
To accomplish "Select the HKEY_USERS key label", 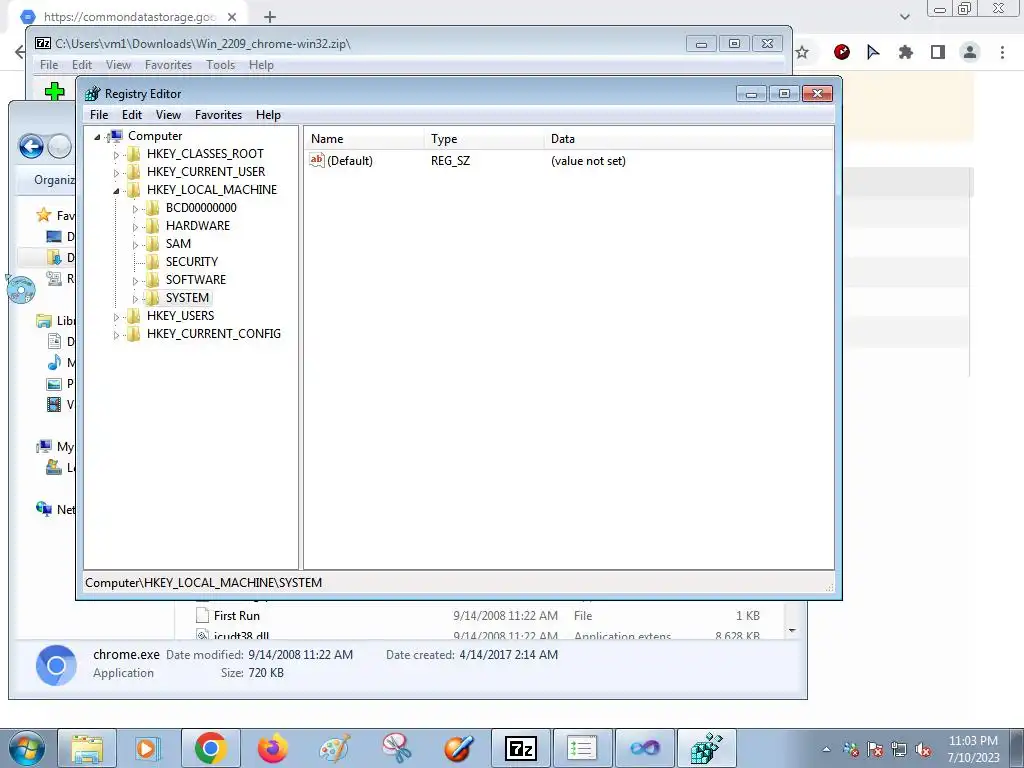I will pyautogui.click(x=181, y=315).
